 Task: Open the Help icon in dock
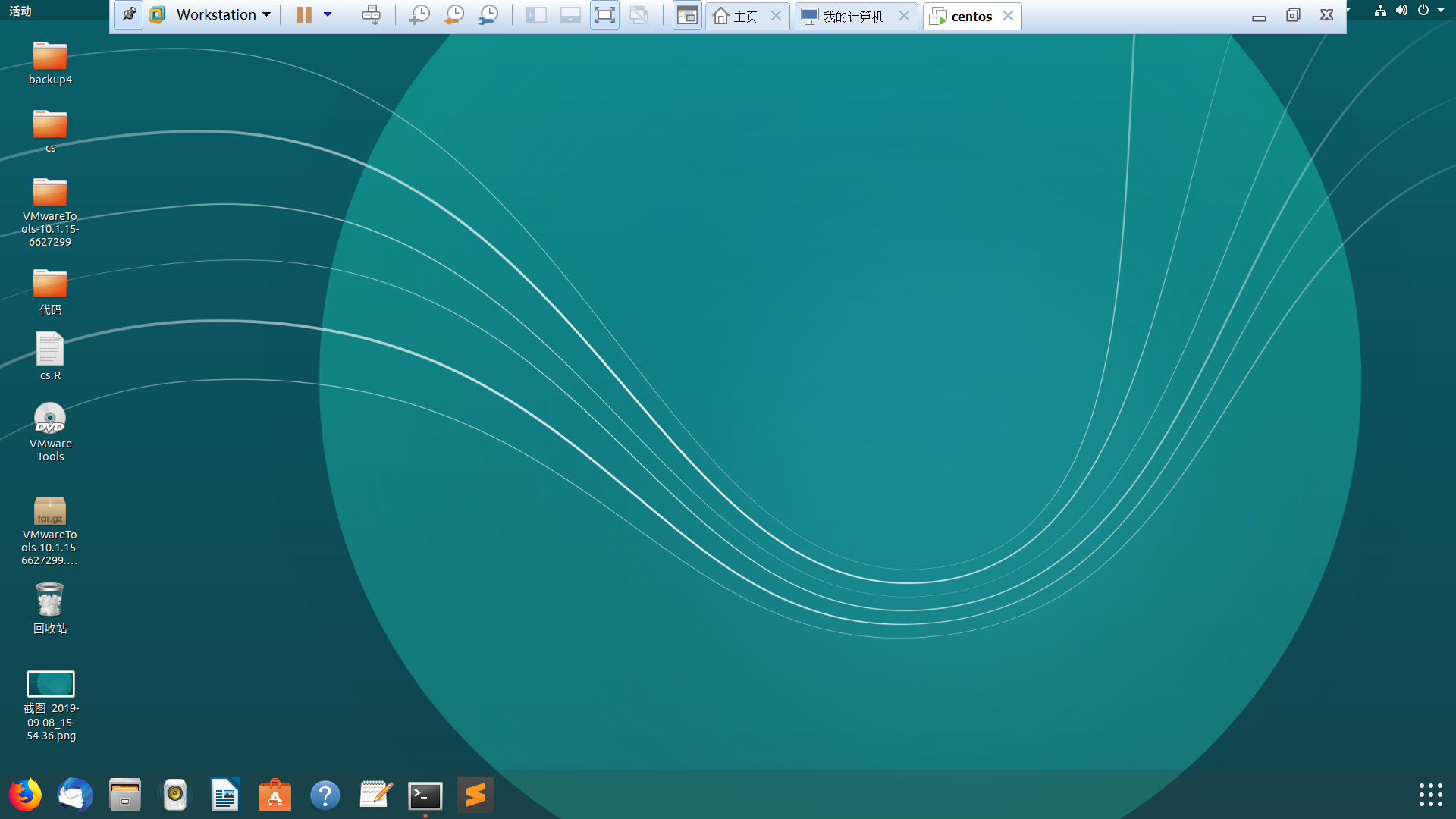[x=325, y=795]
